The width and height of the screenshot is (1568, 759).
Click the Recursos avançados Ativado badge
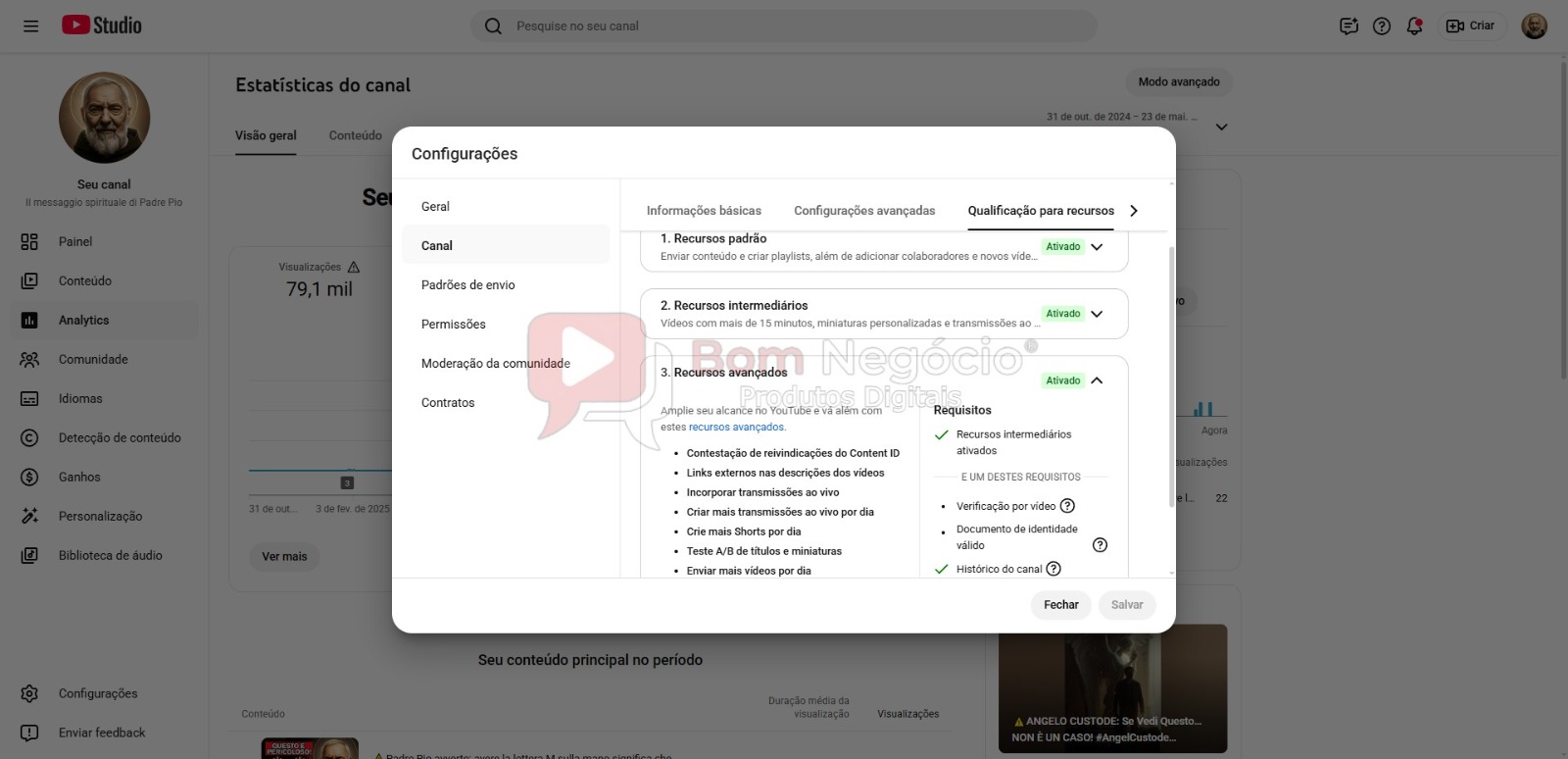[x=1062, y=380]
